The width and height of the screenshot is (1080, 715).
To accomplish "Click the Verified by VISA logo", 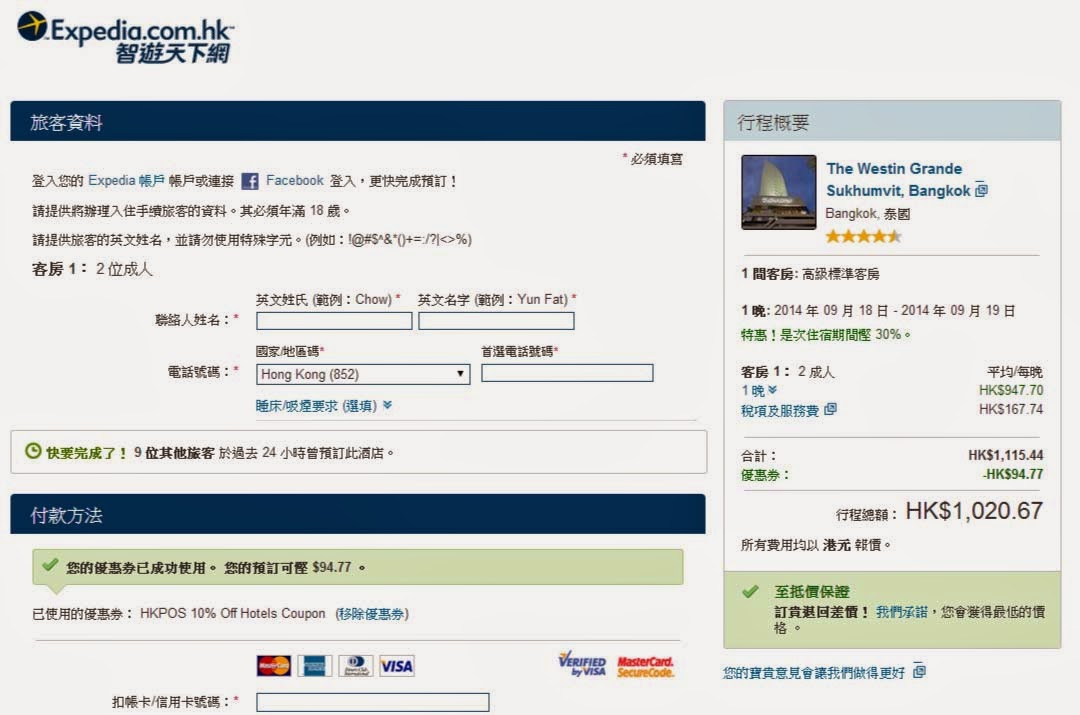I will tap(582, 665).
